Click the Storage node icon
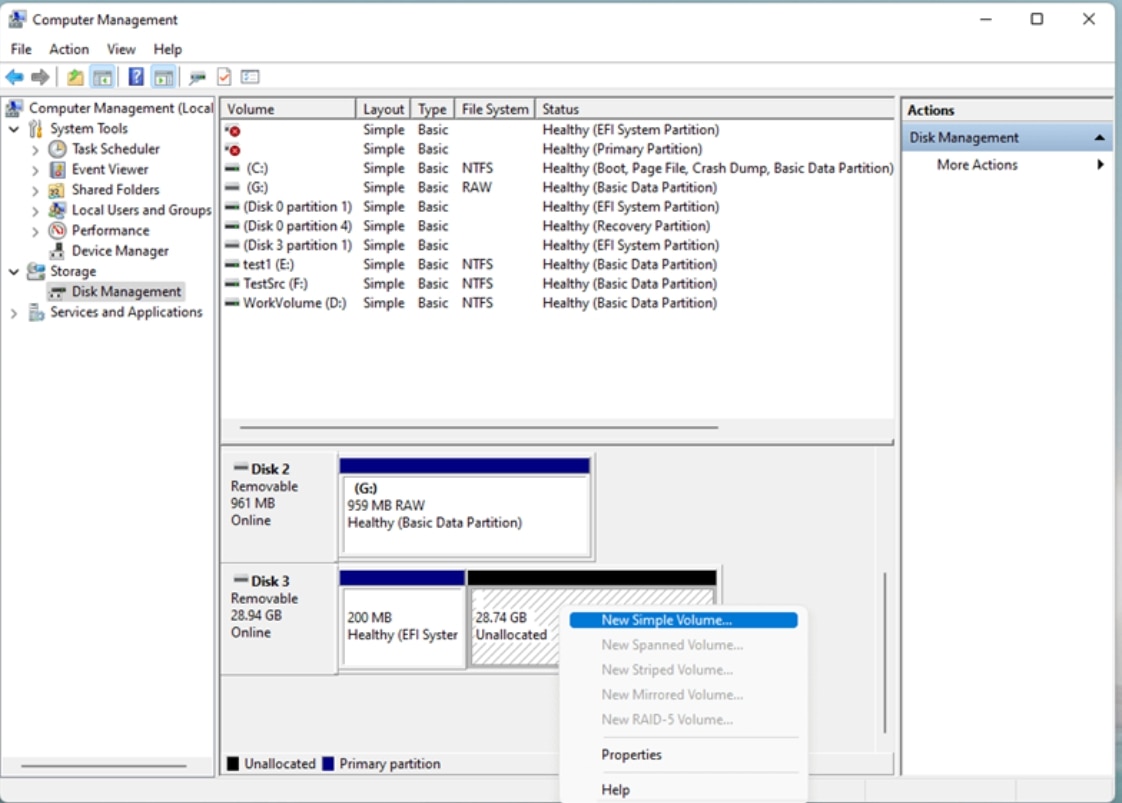Screen dimensions: 1122x803 coord(36,271)
